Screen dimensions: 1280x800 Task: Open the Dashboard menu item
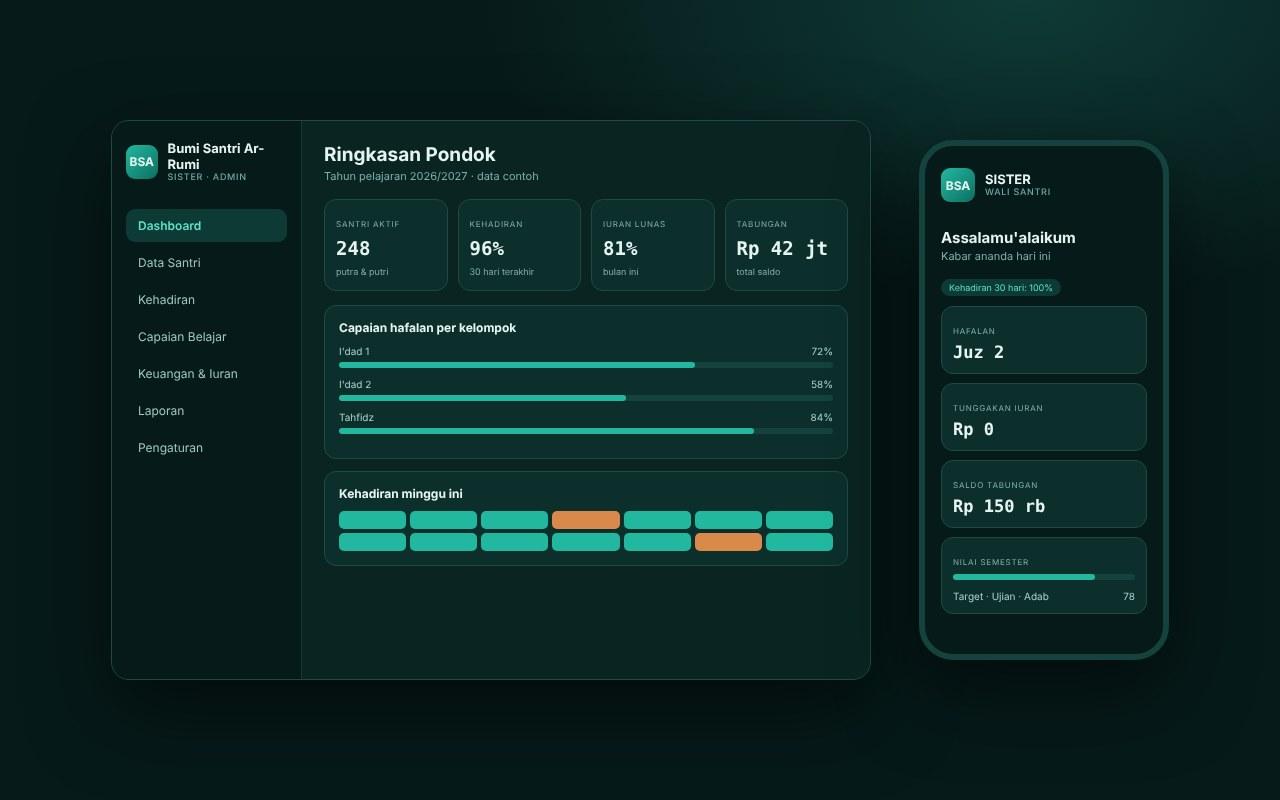[206, 226]
